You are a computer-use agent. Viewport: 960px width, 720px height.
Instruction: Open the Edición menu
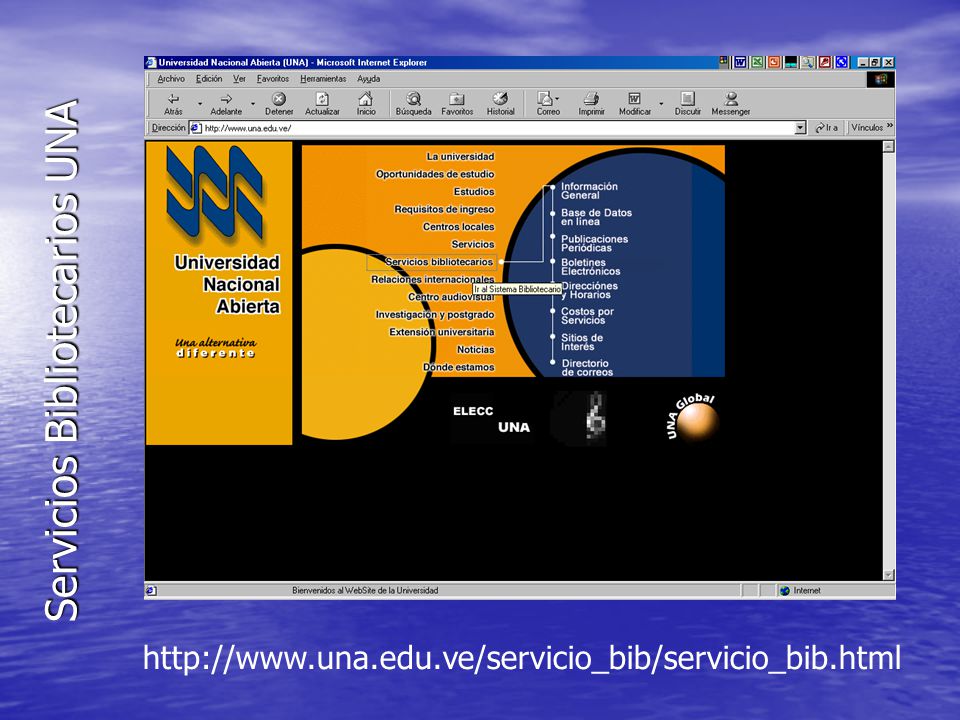click(209, 79)
